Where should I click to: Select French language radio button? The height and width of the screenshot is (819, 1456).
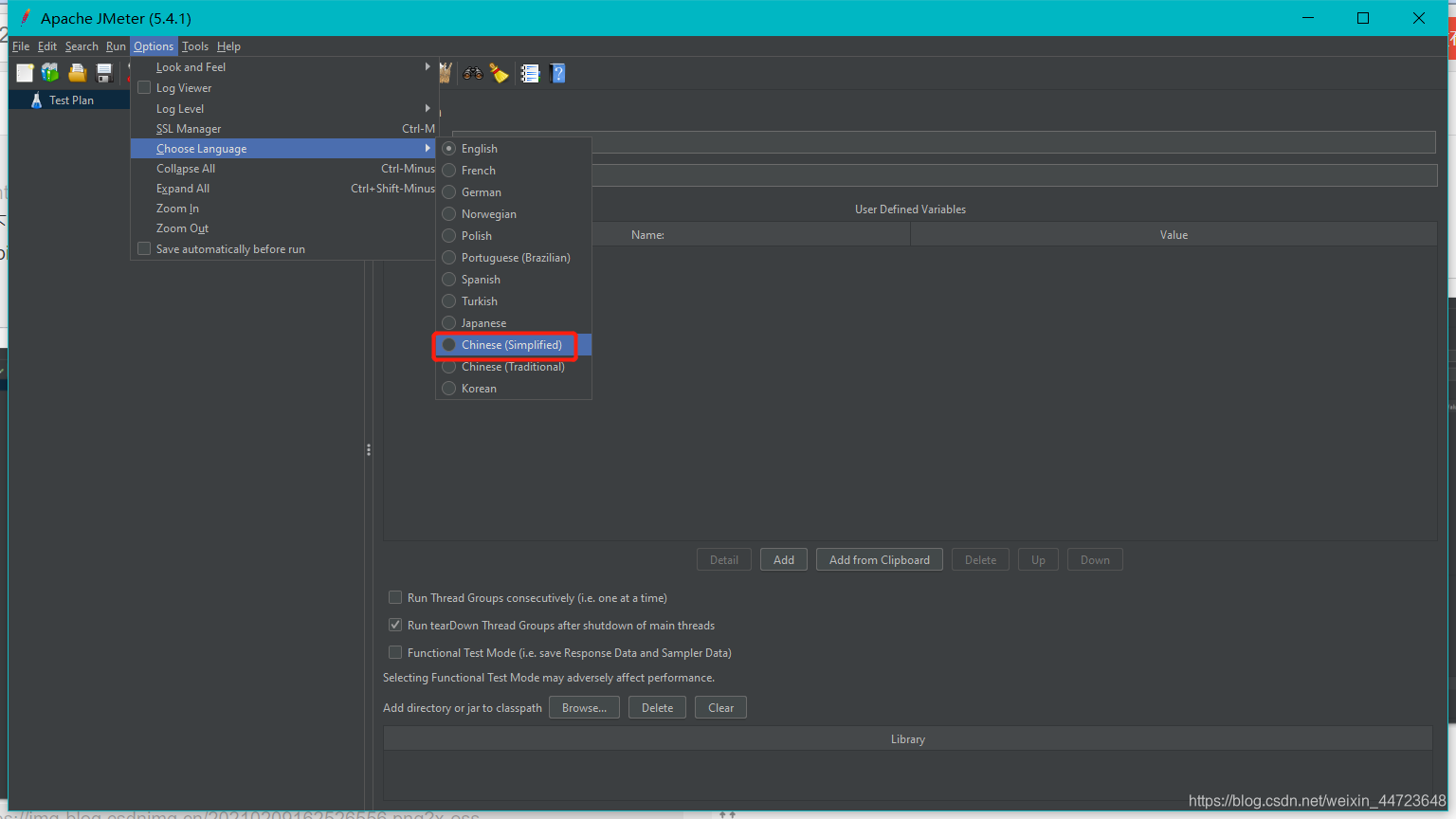pos(449,171)
